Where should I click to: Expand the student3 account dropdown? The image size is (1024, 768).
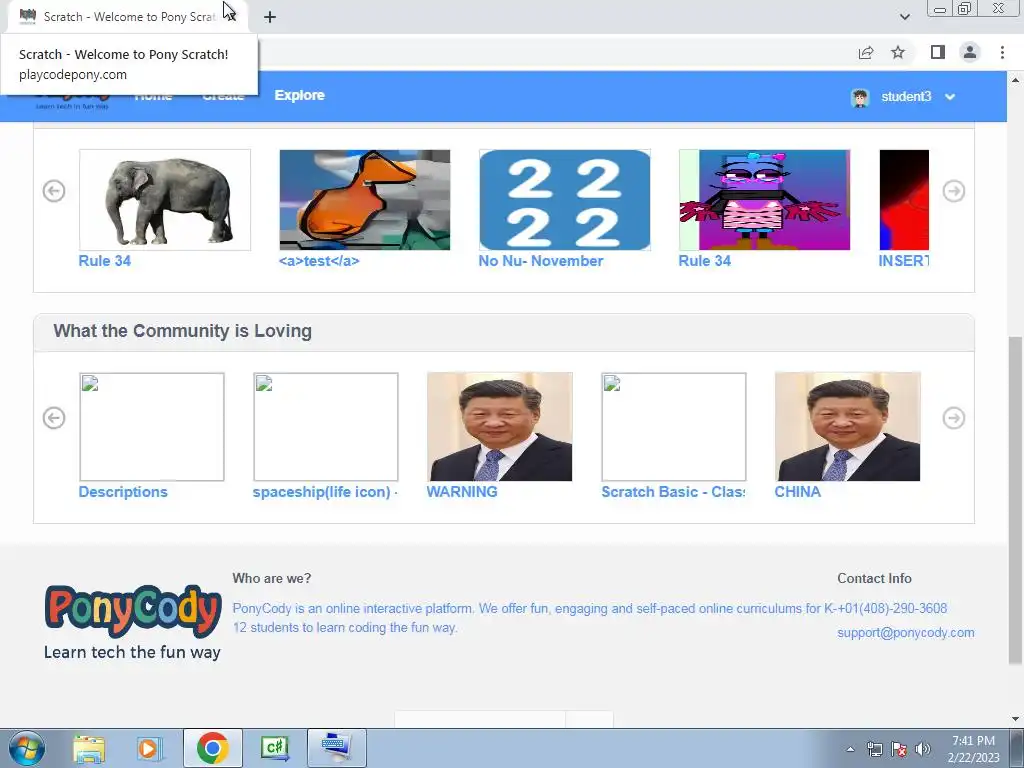(950, 97)
